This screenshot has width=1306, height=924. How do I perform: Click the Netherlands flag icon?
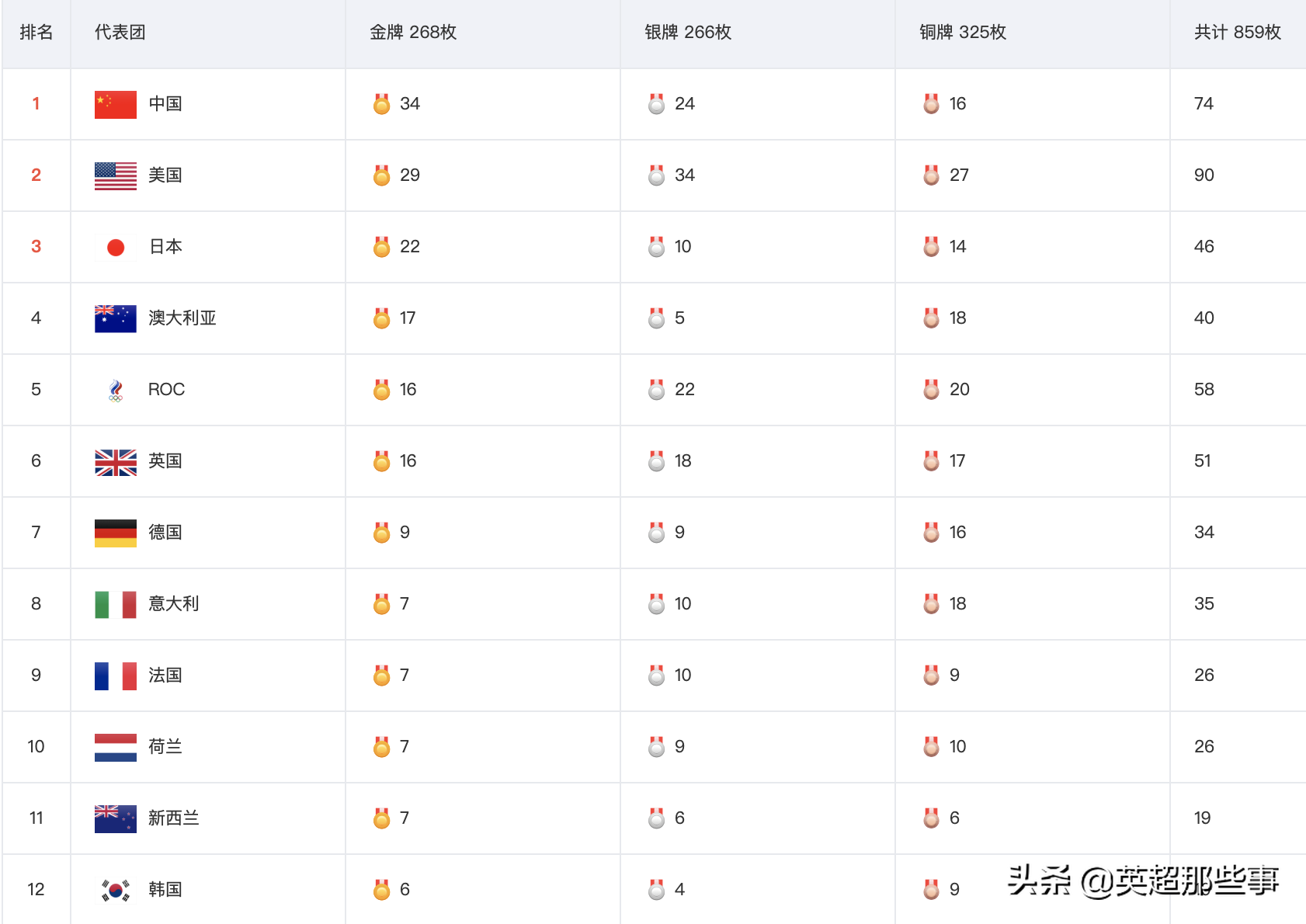115,747
